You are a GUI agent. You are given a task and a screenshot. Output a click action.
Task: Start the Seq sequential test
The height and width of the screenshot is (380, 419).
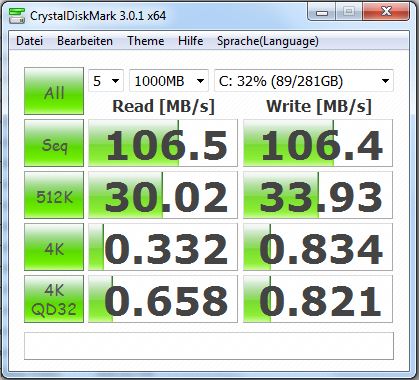coord(54,143)
